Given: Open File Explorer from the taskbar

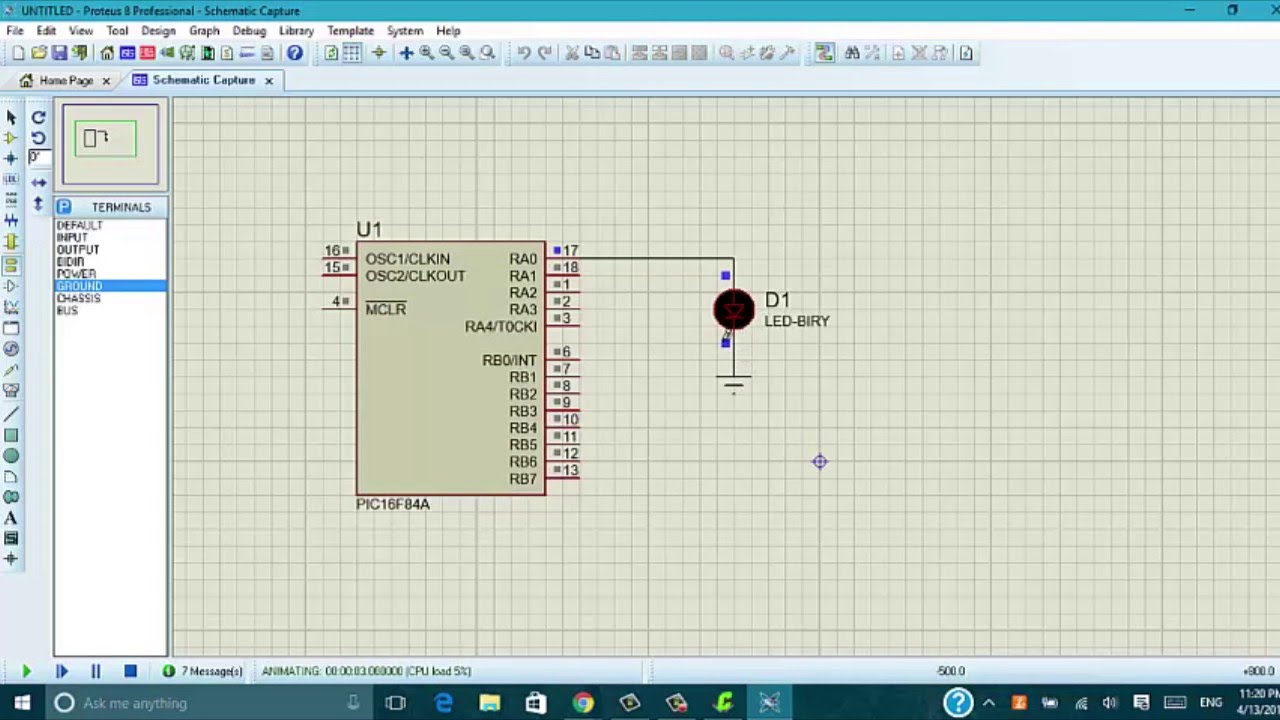Looking at the screenshot, I should click(489, 703).
